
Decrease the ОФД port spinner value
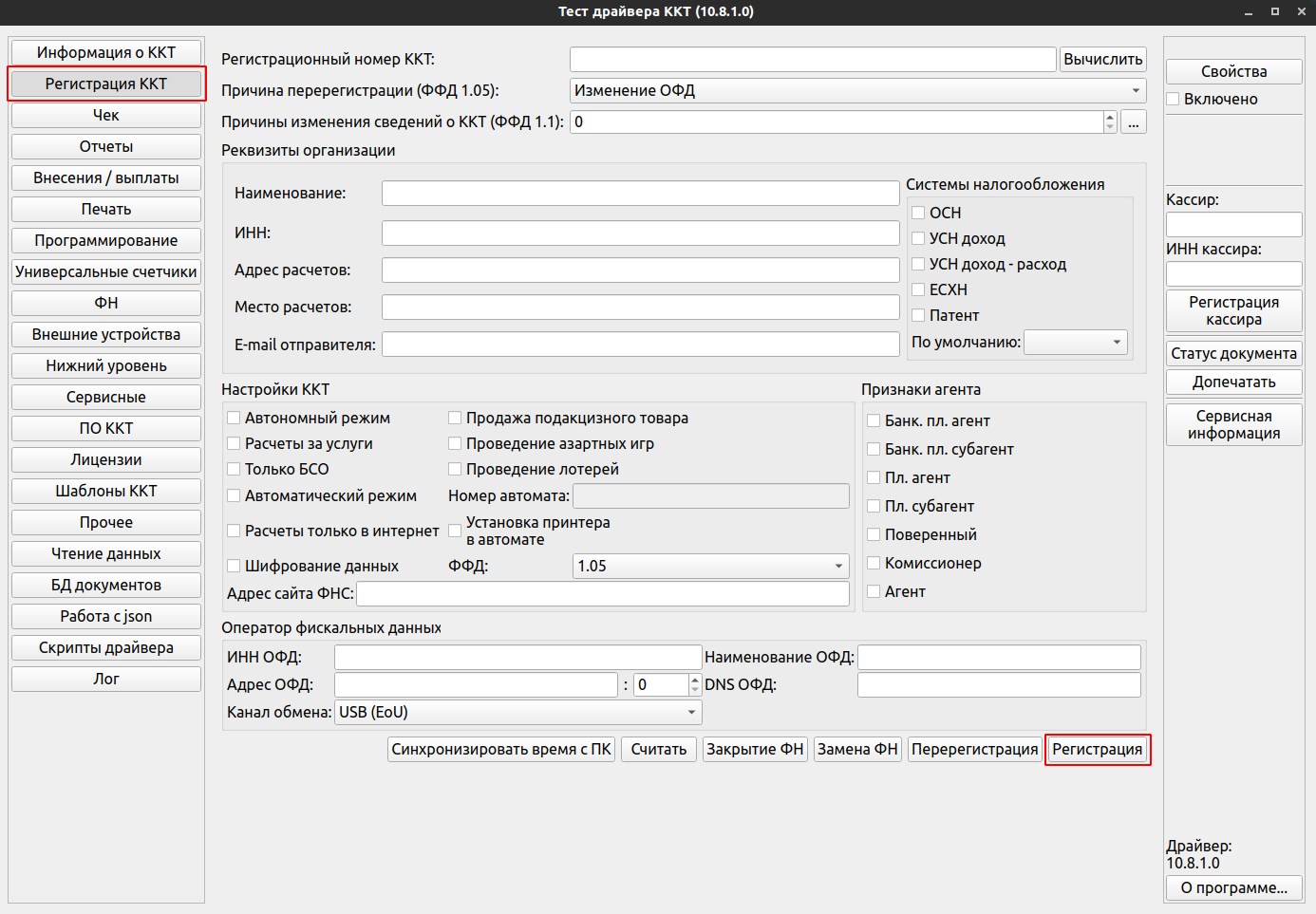tap(695, 690)
